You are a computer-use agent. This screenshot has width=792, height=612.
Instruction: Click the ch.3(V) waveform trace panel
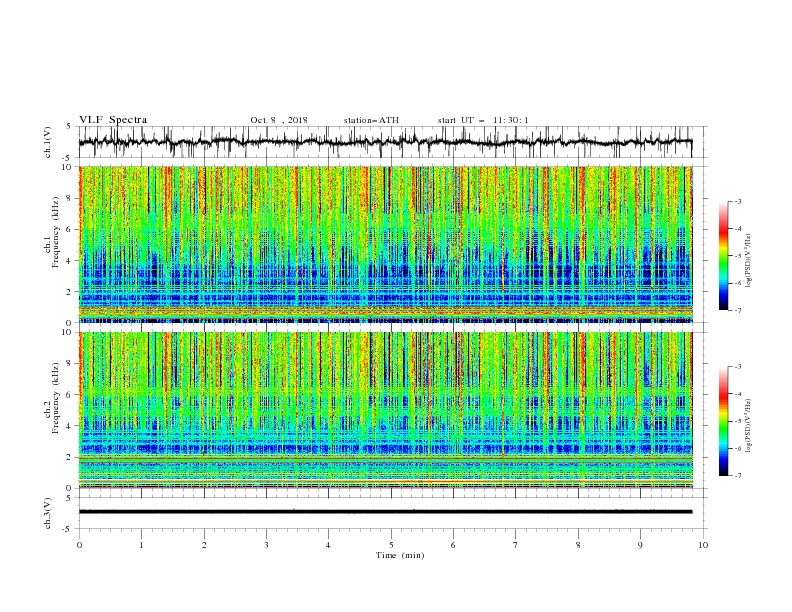click(393, 513)
